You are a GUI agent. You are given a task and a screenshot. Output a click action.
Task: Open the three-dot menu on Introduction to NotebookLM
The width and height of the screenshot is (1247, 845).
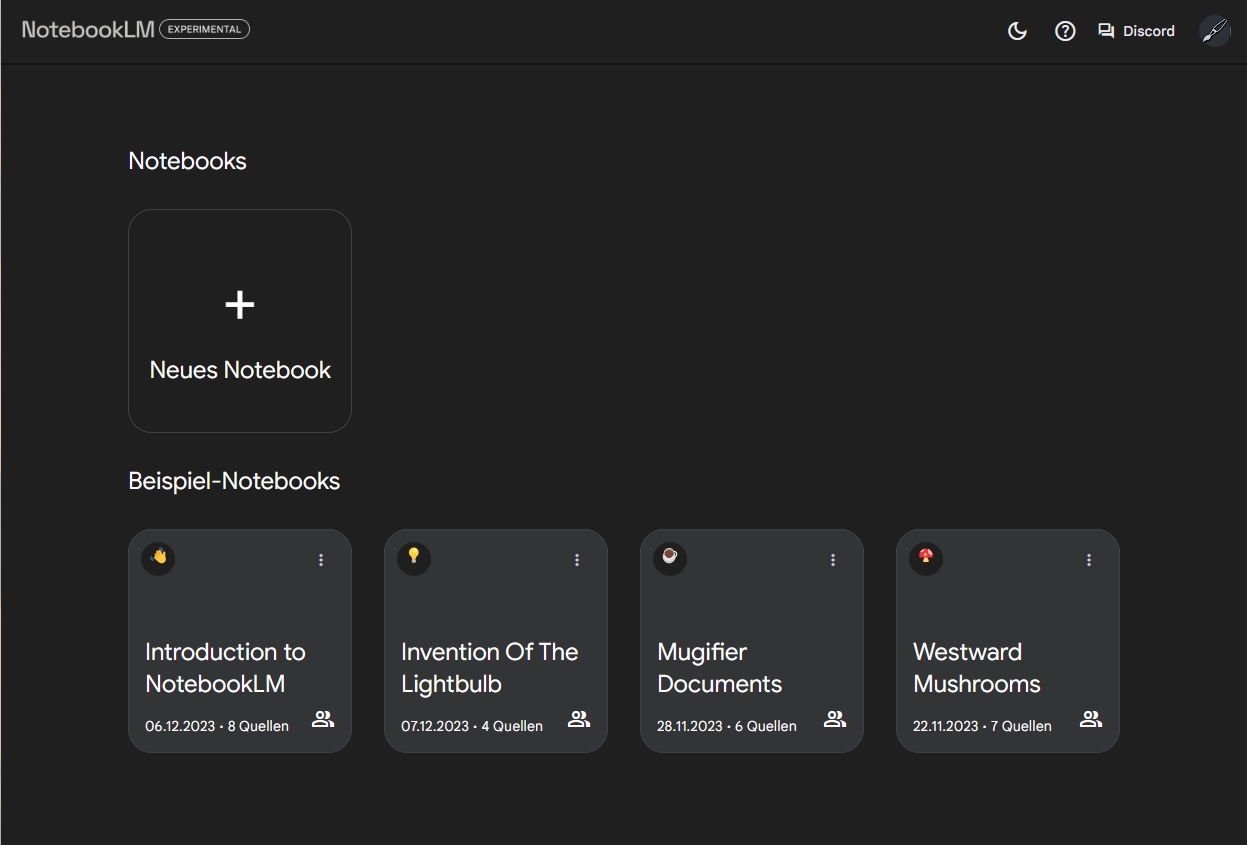(321, 560)
